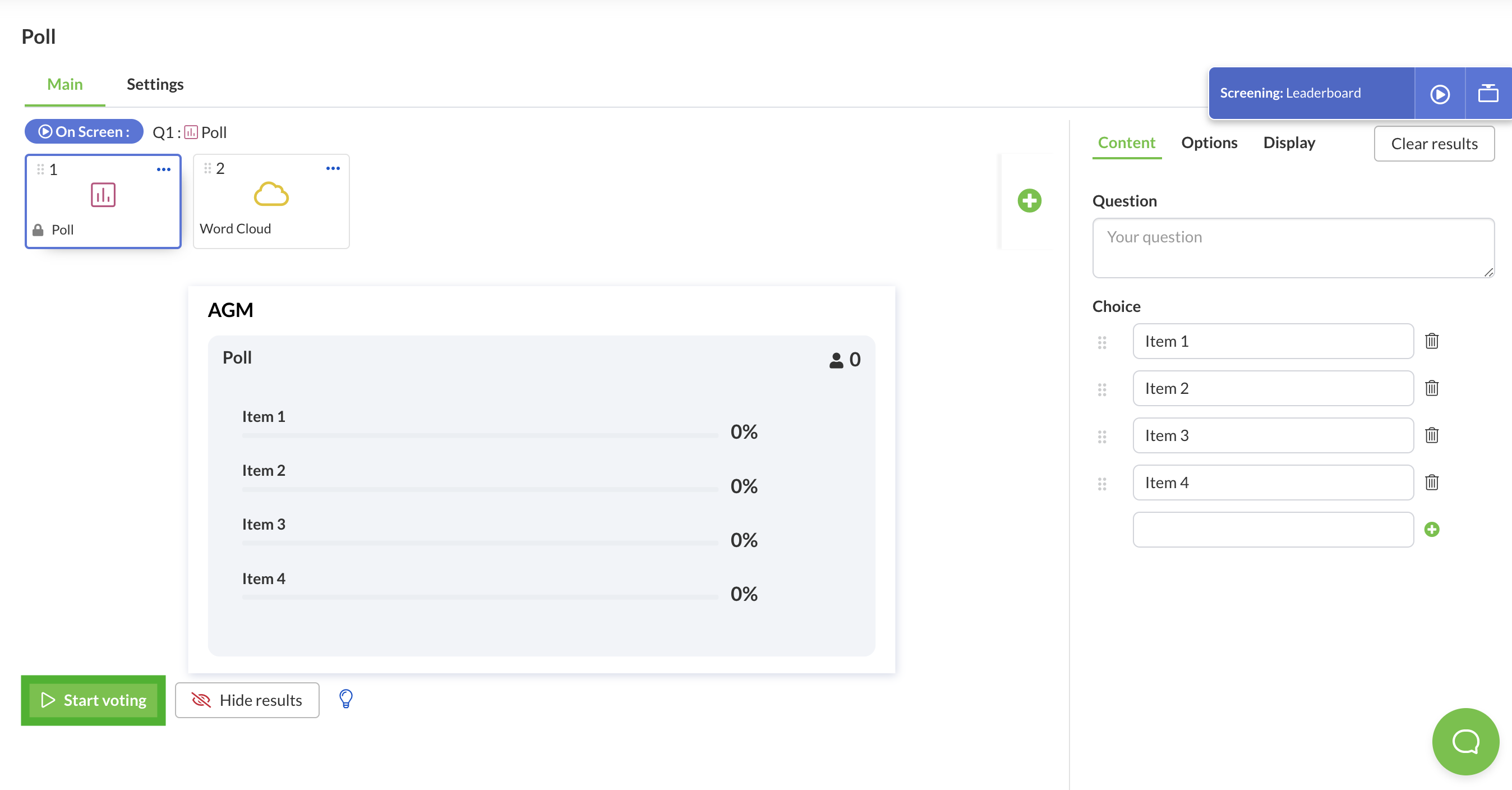Click the screening monitor icon

tap(1488, 93)
